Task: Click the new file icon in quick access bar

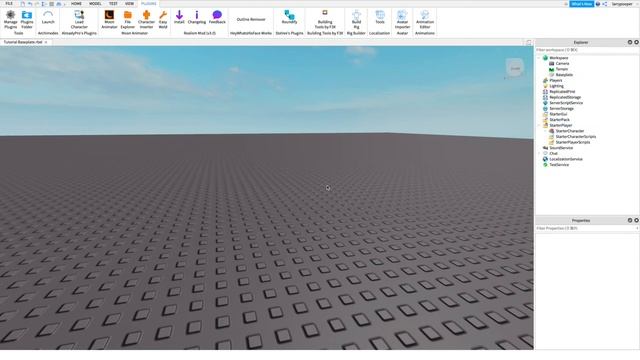Action: click(x=22, y=4)
